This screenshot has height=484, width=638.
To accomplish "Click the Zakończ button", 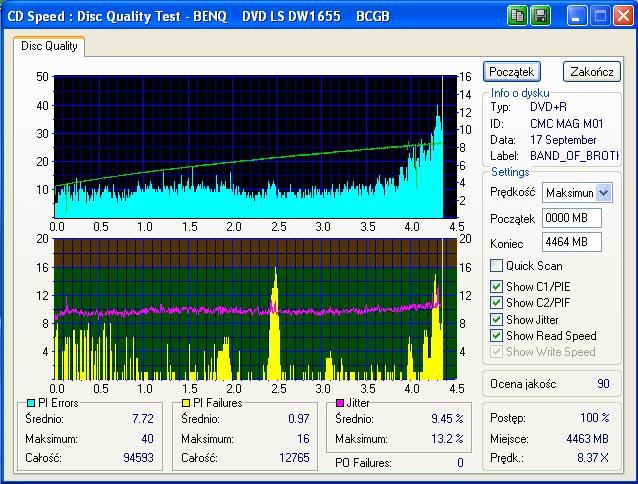I will (x=592, y=72).
